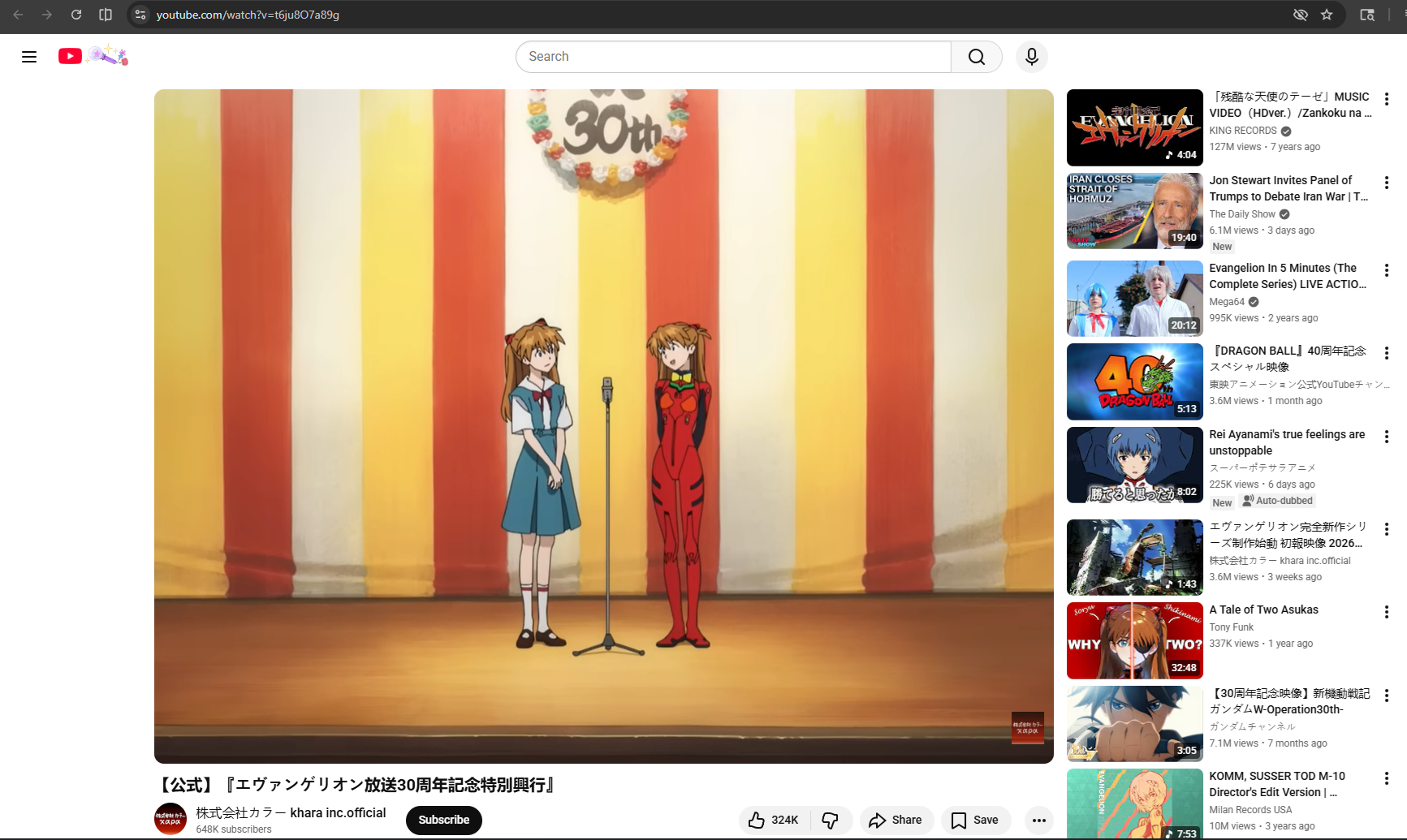Open "Evangelion In 5 Minutes" video title
The image size is (1407, 840).
point(1288,276)
